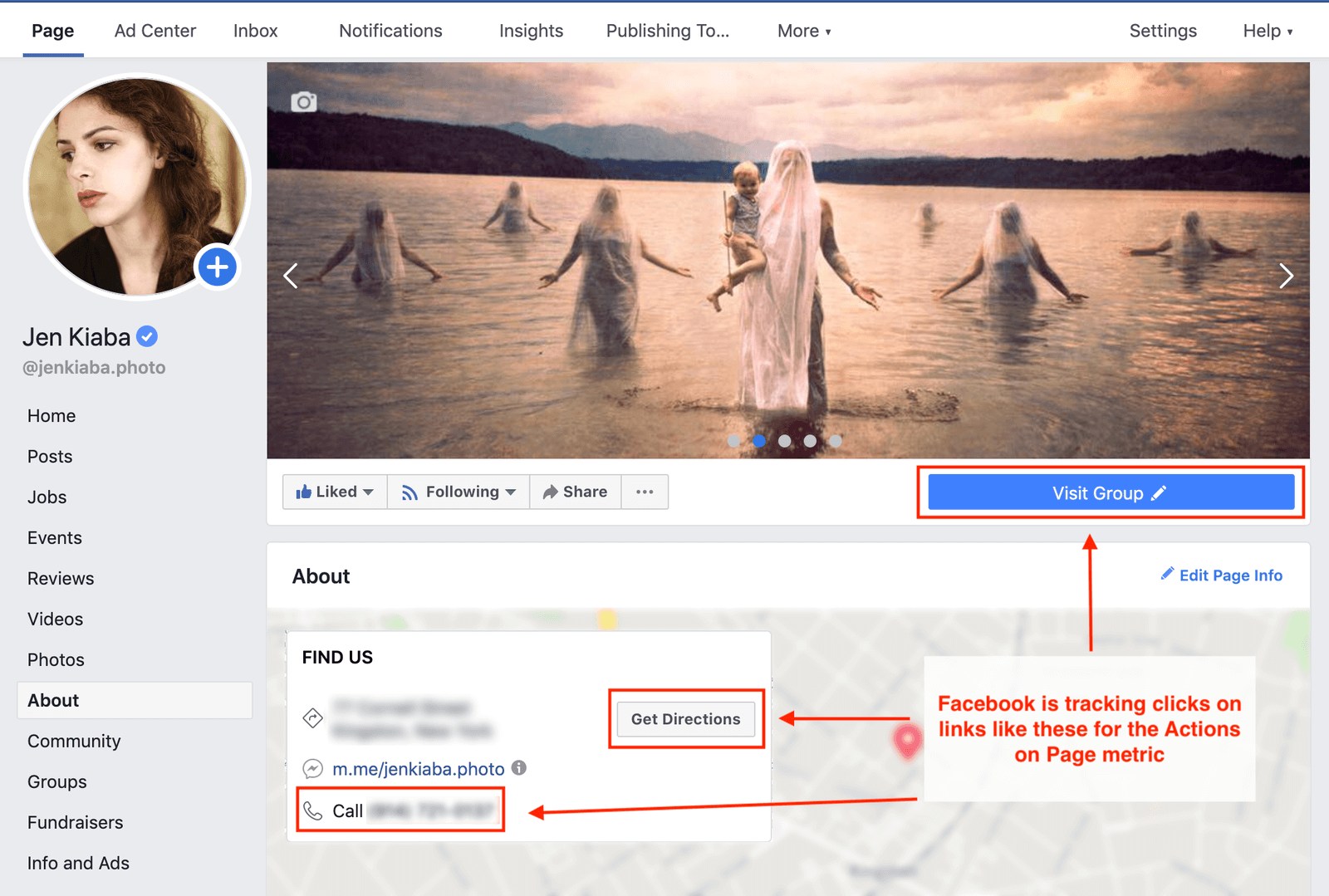The width and height of the screenshot is (1329, 896).
Task: Click the red map pin marker
Action: tap(908, 743)
